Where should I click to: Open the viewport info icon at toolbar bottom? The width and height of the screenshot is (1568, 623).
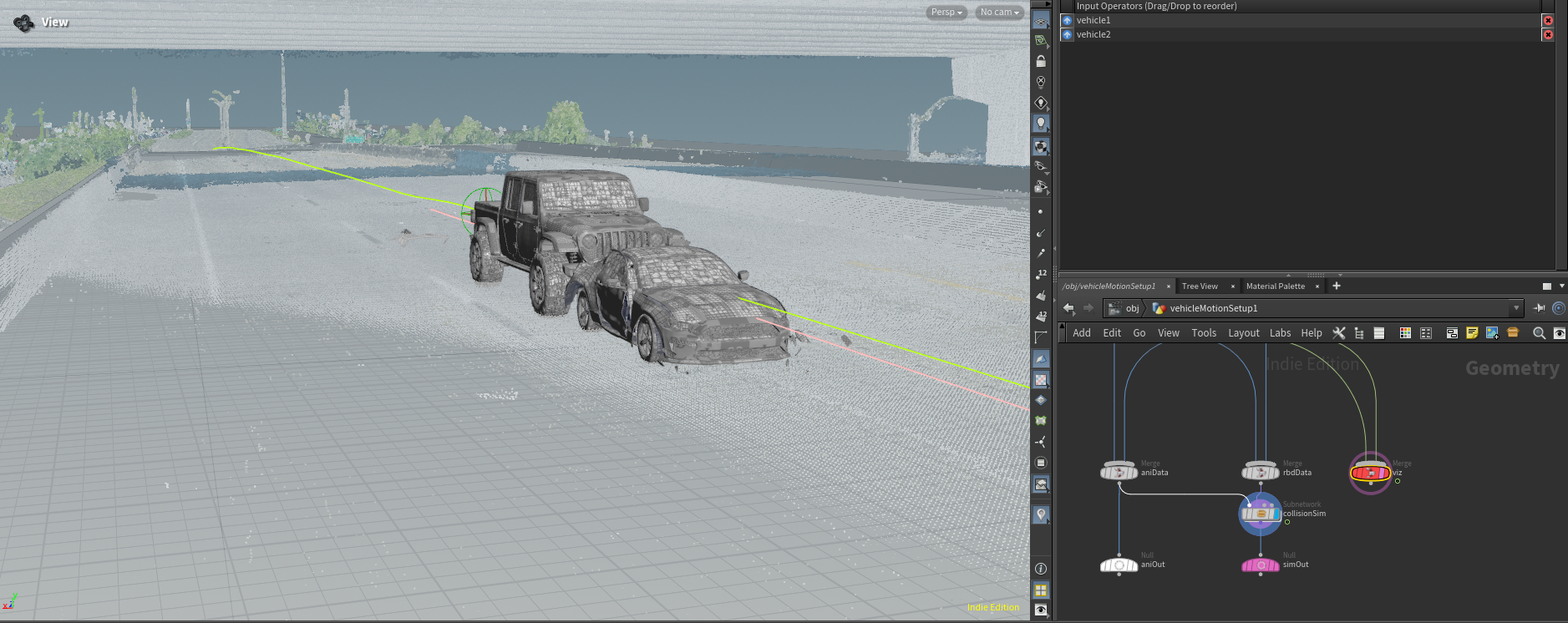(x=1041, y=569)
